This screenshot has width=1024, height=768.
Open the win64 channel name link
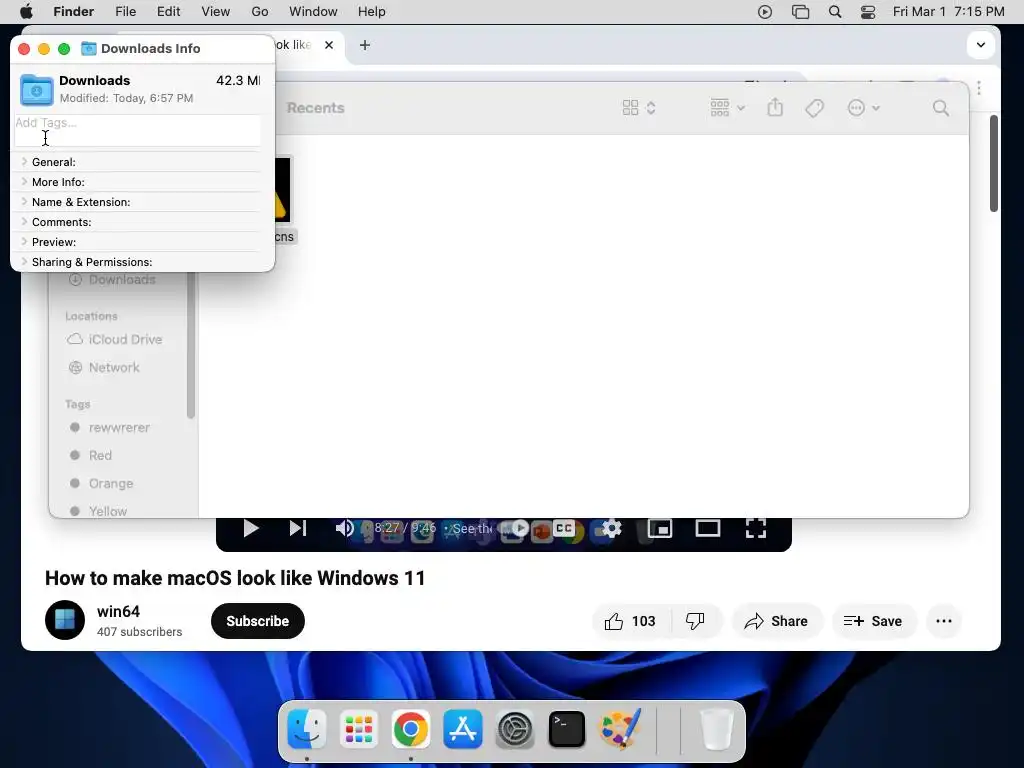click(118, 611)
